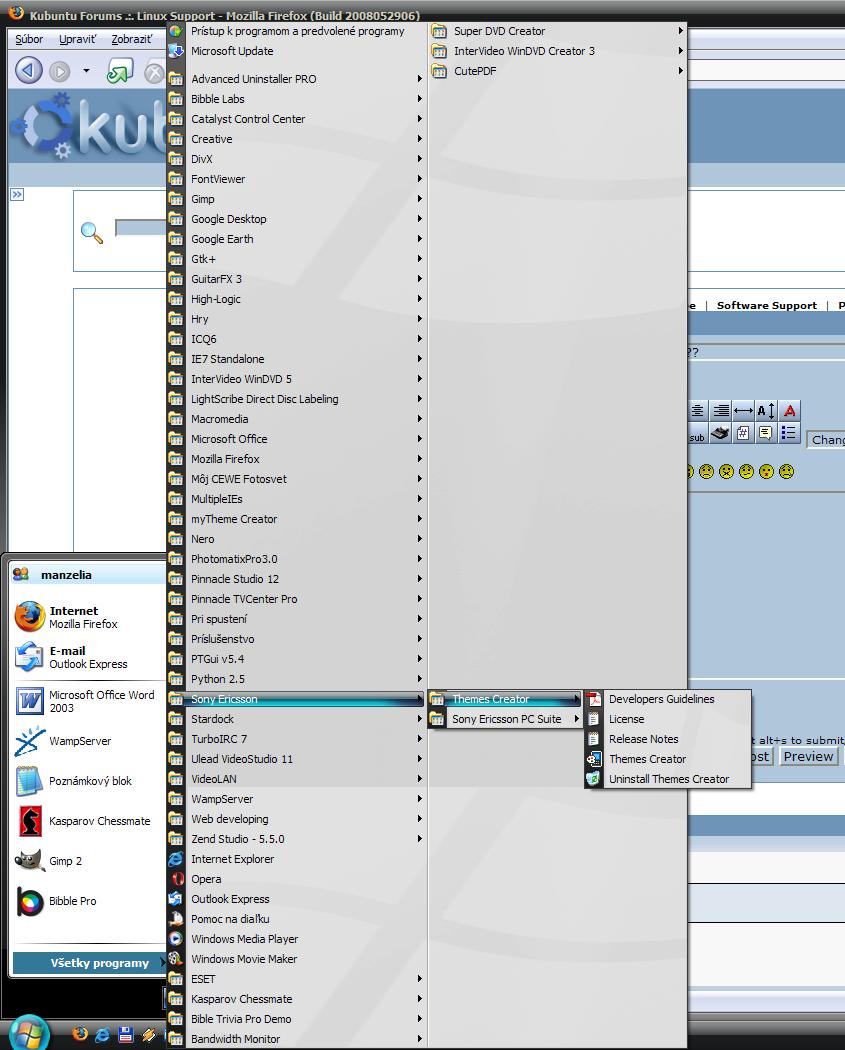The height and width of the screenshot is (1050, 845).
Task: Click the bulleted list icon in editor
Action: click(x=789, y=433)
